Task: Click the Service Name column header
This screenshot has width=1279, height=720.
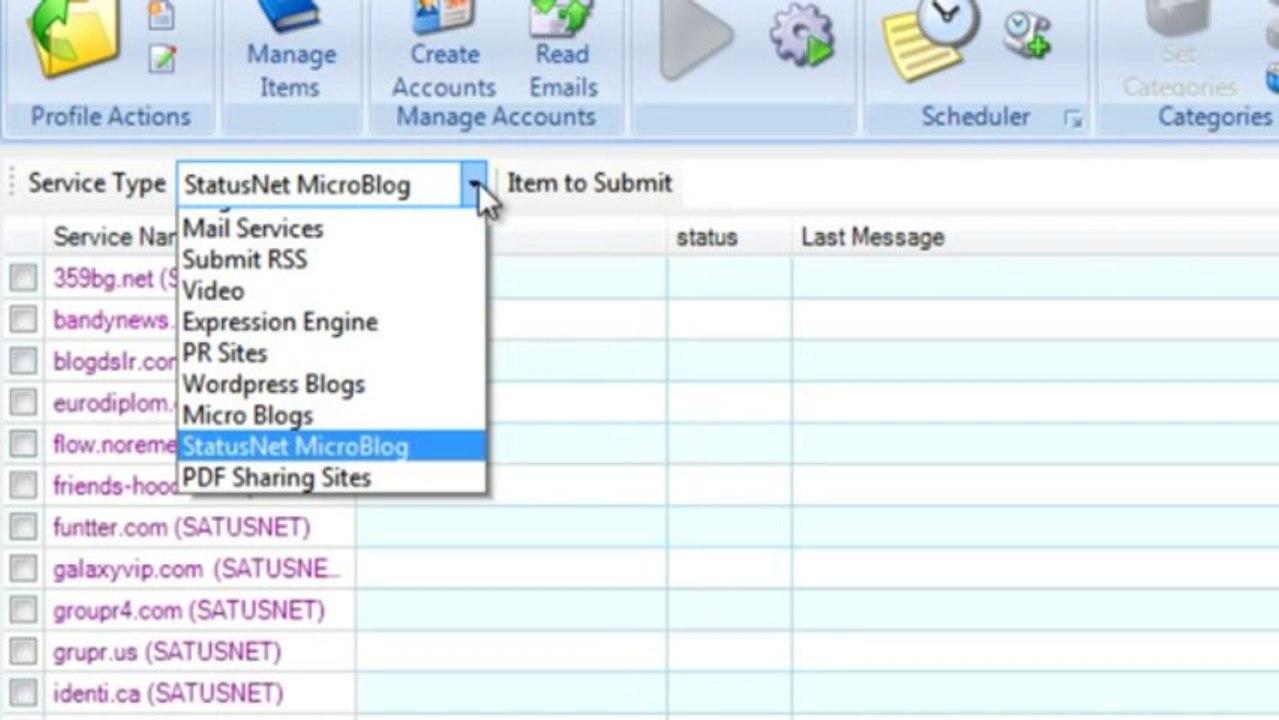Action: [x=115, y=238]
